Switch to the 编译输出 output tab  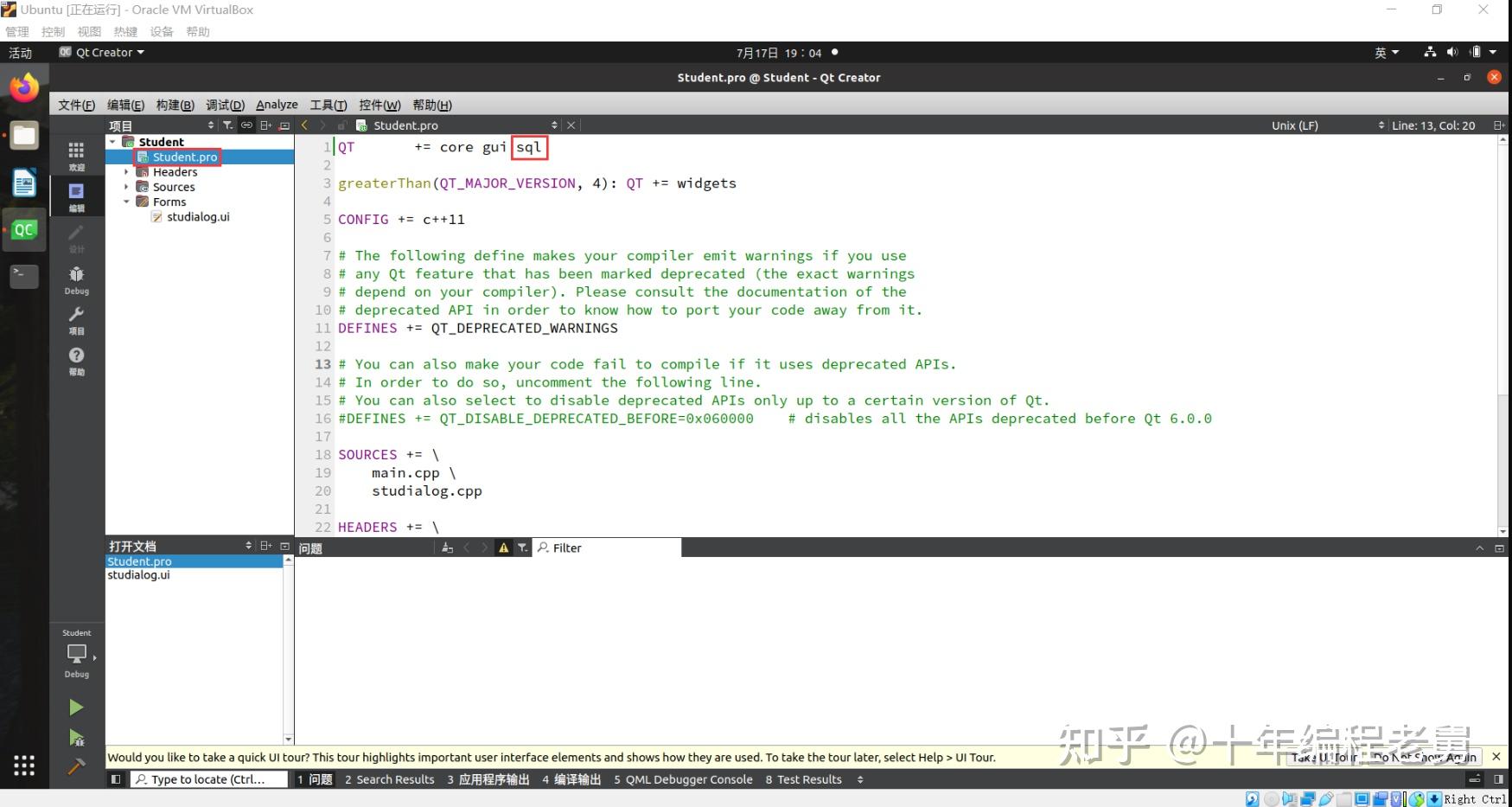click(573, 779)
